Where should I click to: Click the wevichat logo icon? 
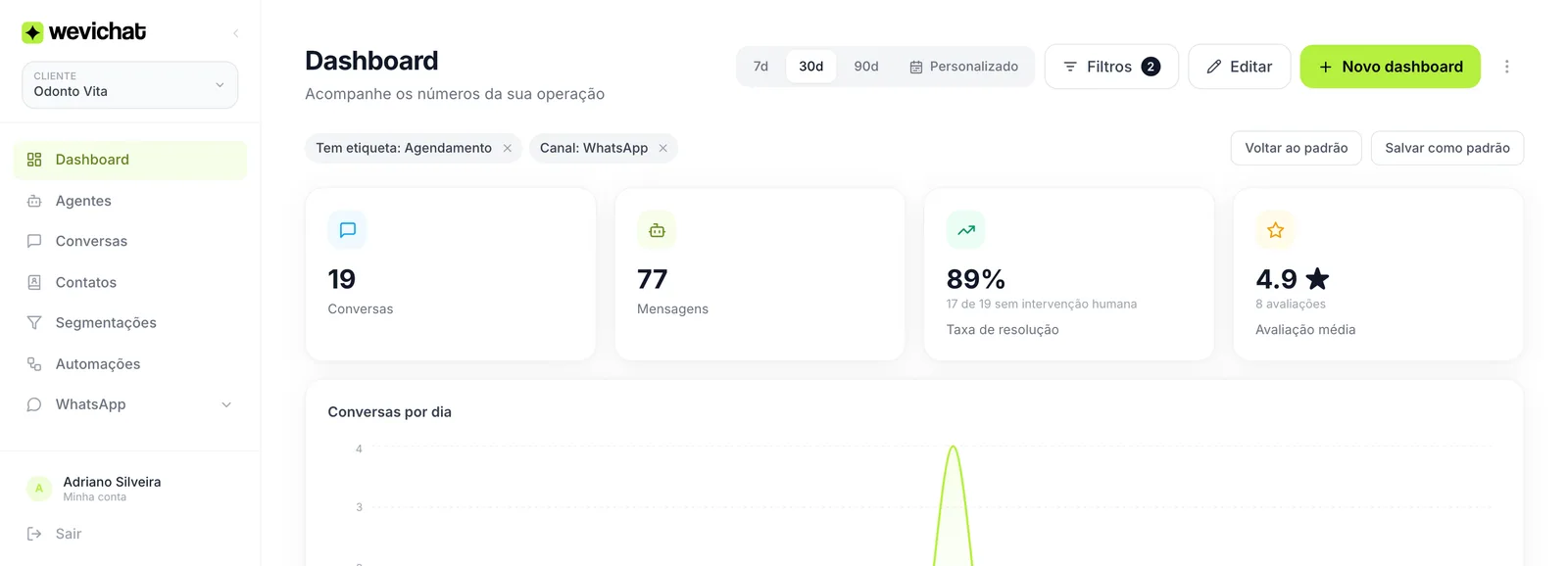(x=32, y=32)
